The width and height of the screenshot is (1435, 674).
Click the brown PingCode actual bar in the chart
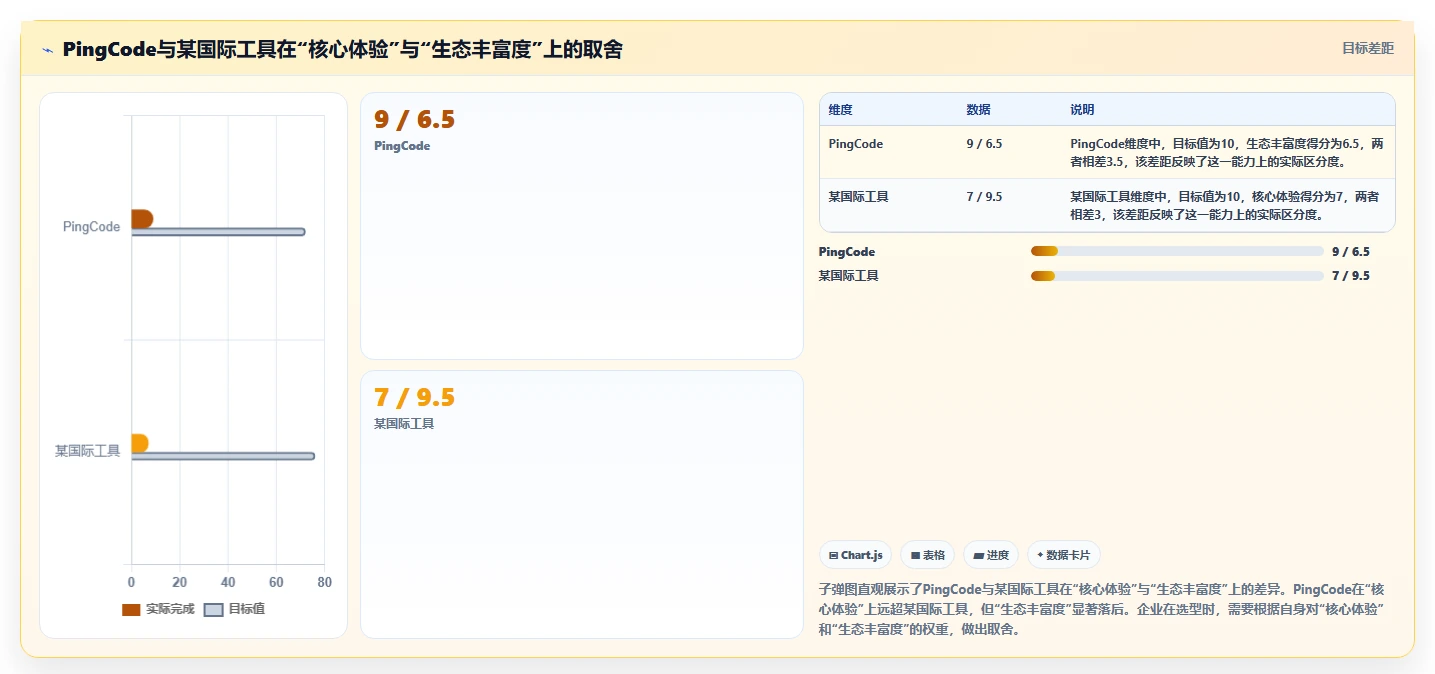[x=142, y=219]
